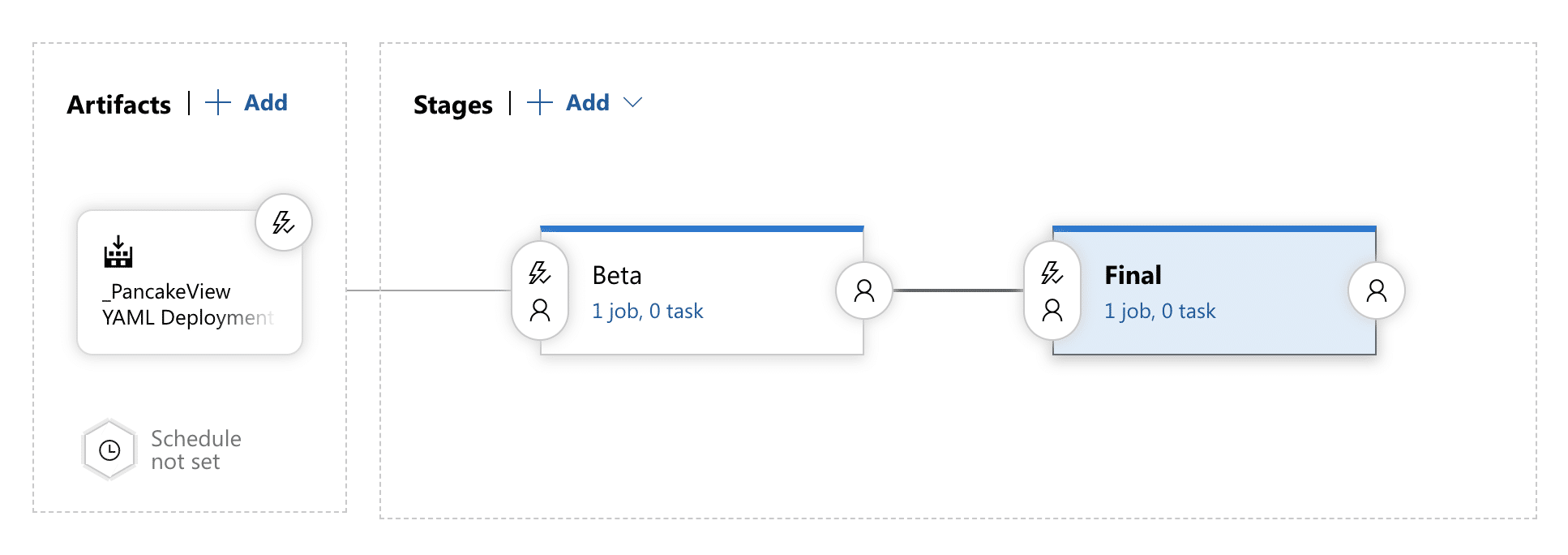Click Beta pre-deployment approver person icon

click(x=540, y=310)
